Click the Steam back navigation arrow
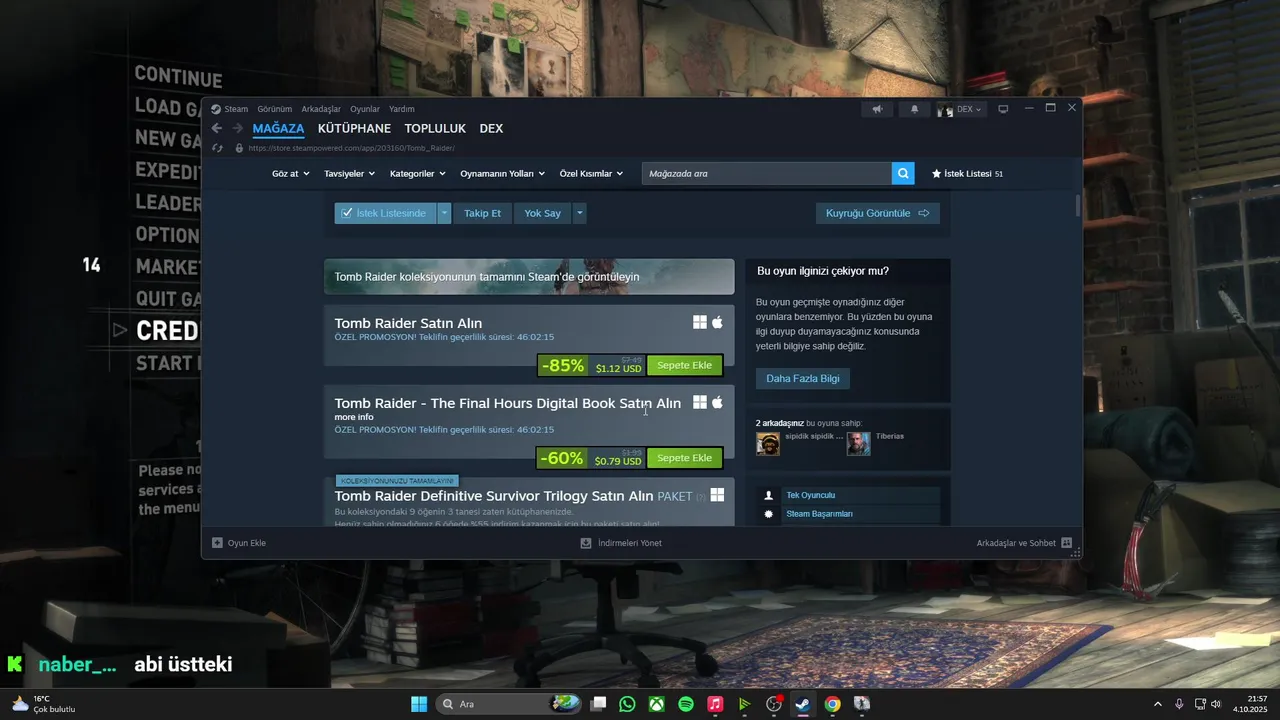Screen dimensions: 1280x720 [x=217, y=128]
